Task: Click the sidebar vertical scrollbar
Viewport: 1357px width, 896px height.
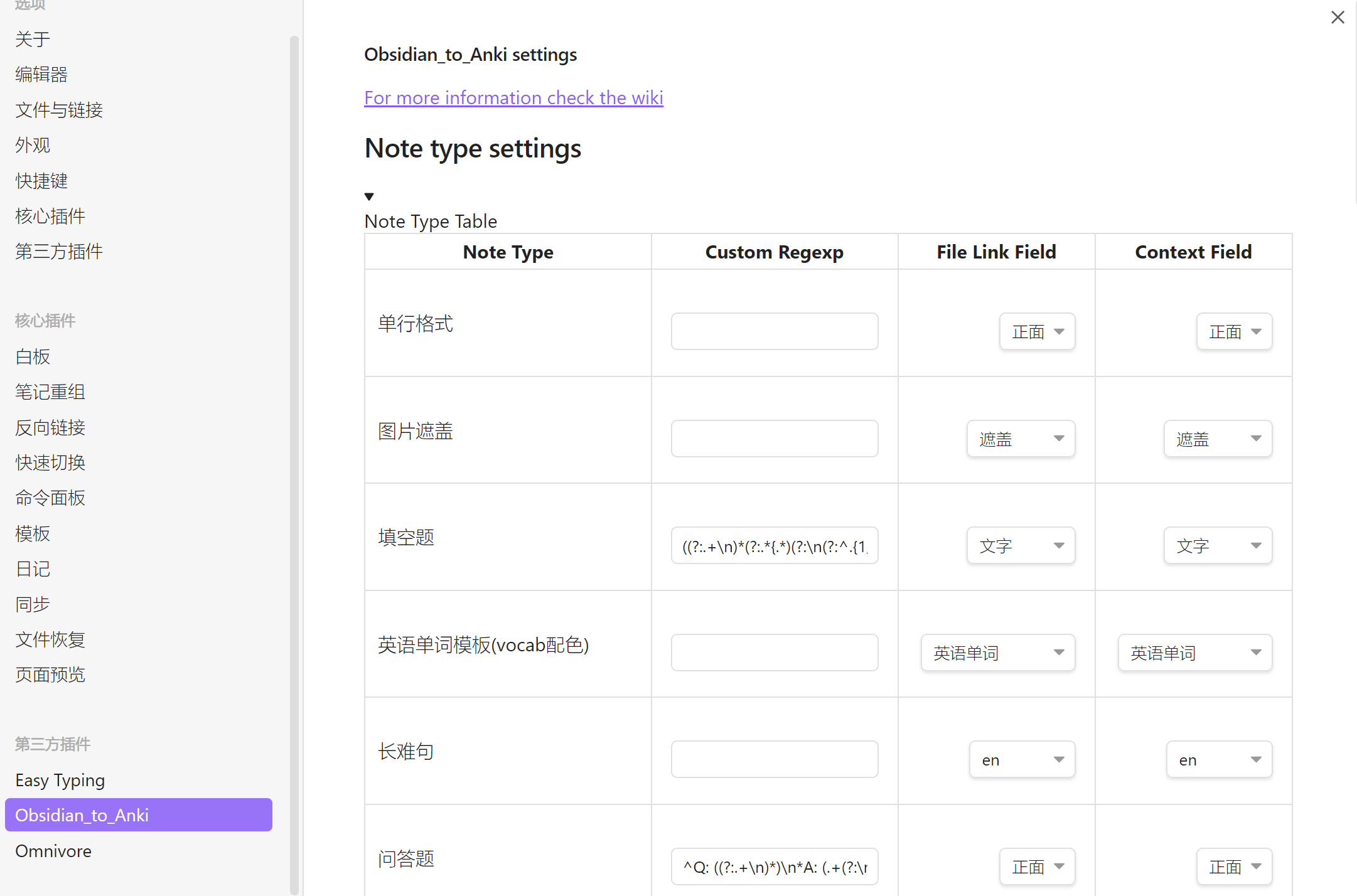Action: click(x=294, y=439)
